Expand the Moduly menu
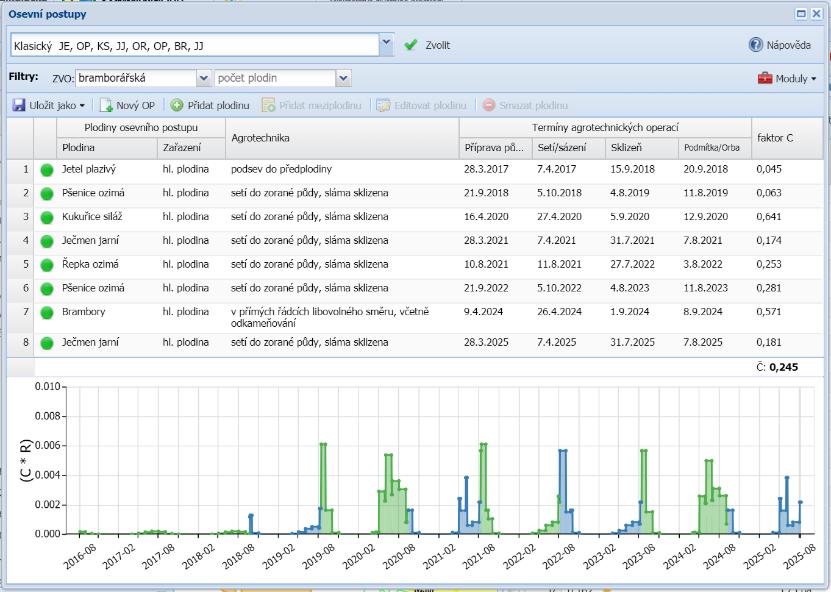The image size is (831, 592). (x=787, y=78)
